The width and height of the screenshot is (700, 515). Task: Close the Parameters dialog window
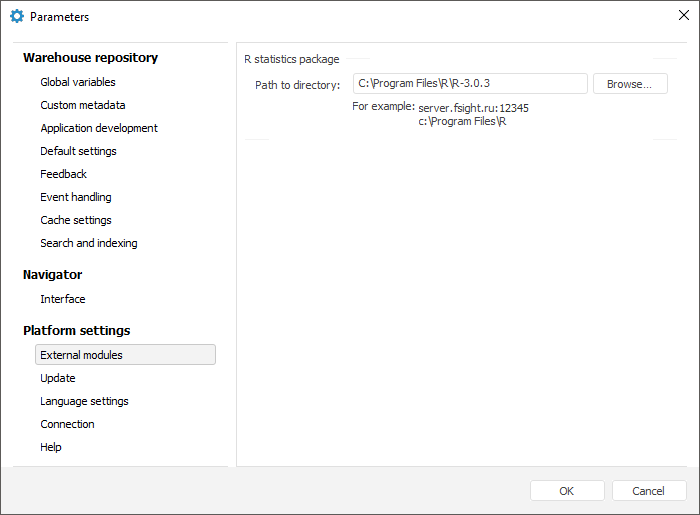(x=683, y=16)
